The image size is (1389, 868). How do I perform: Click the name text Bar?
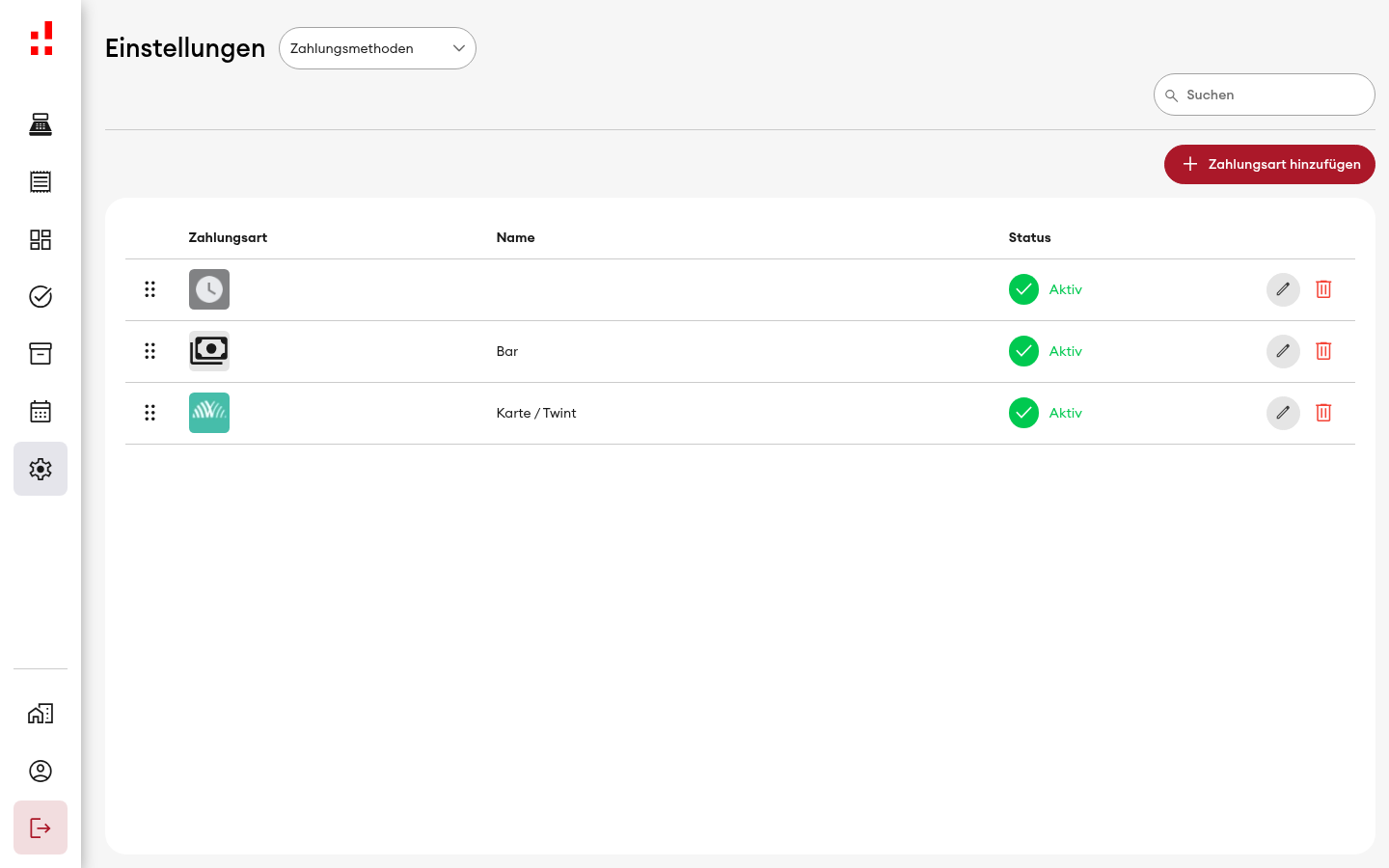(507, 351)
